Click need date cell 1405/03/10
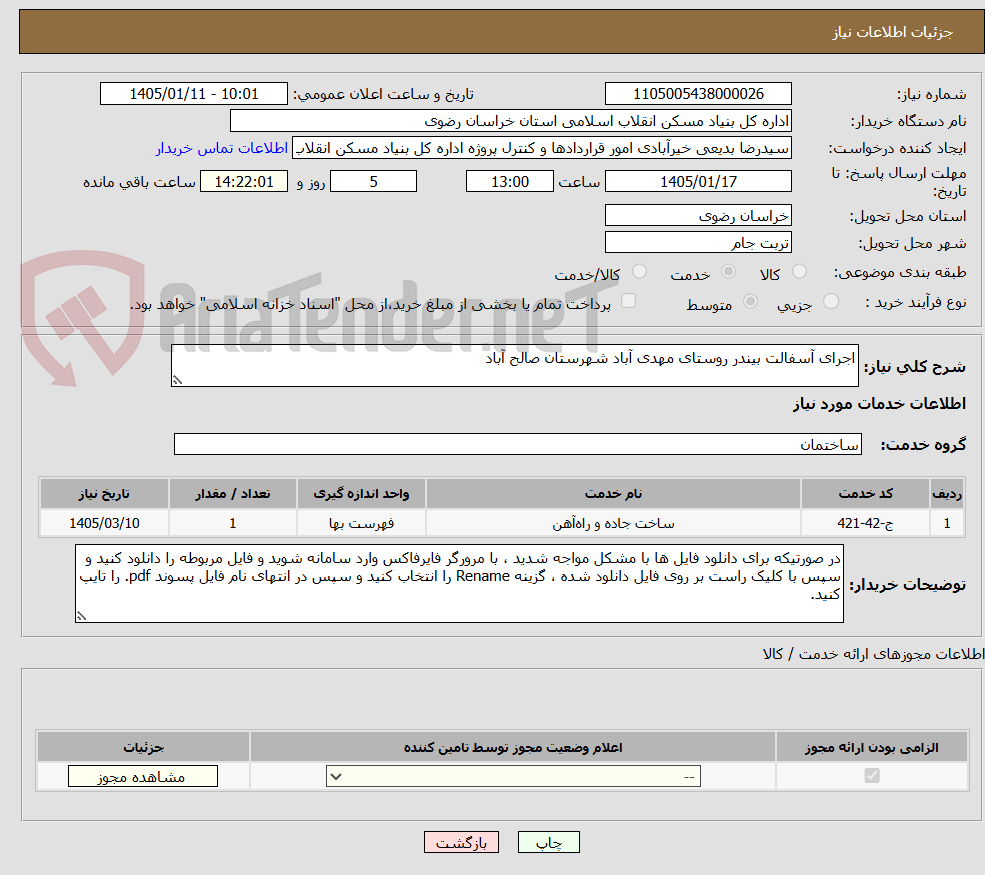985x875 pixels. coord(104,523)
